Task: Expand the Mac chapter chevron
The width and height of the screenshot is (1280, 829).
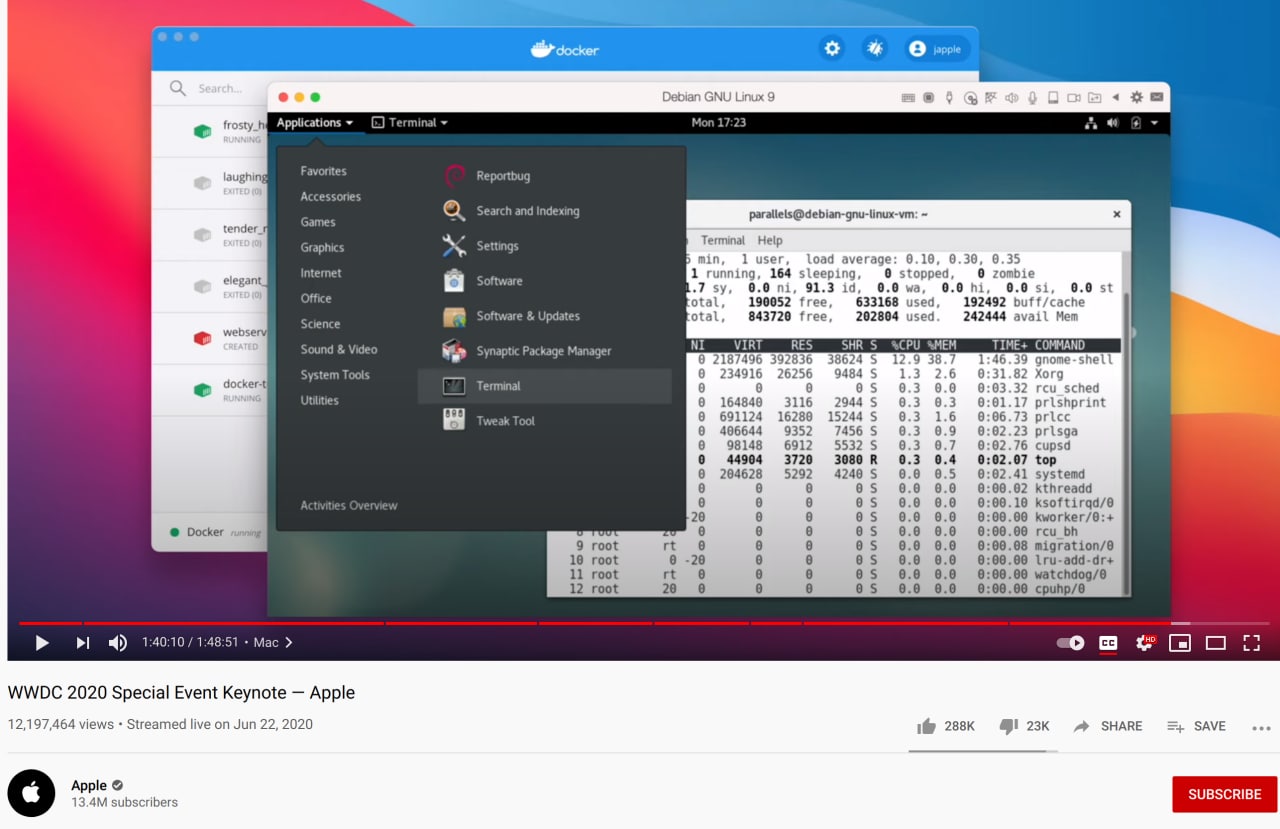Action: pos(289,643)
